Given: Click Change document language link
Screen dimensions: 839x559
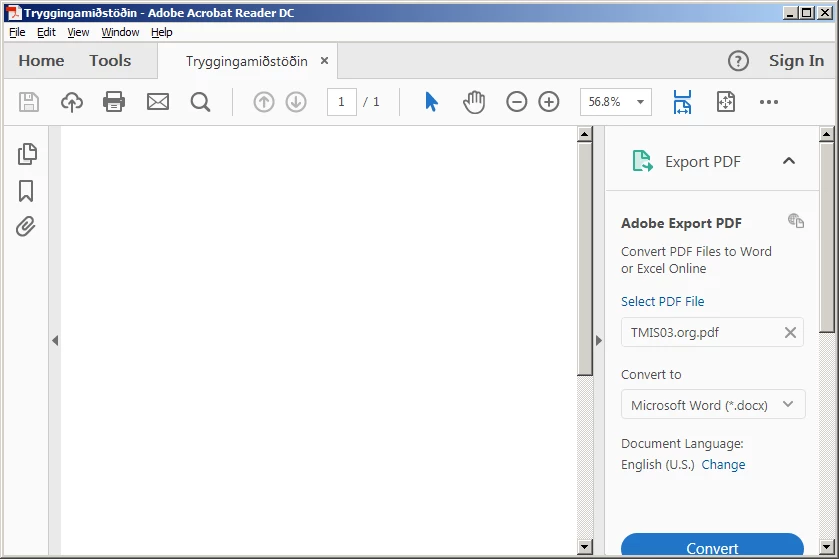Looking at the screenshot, I should pos(723,464).
